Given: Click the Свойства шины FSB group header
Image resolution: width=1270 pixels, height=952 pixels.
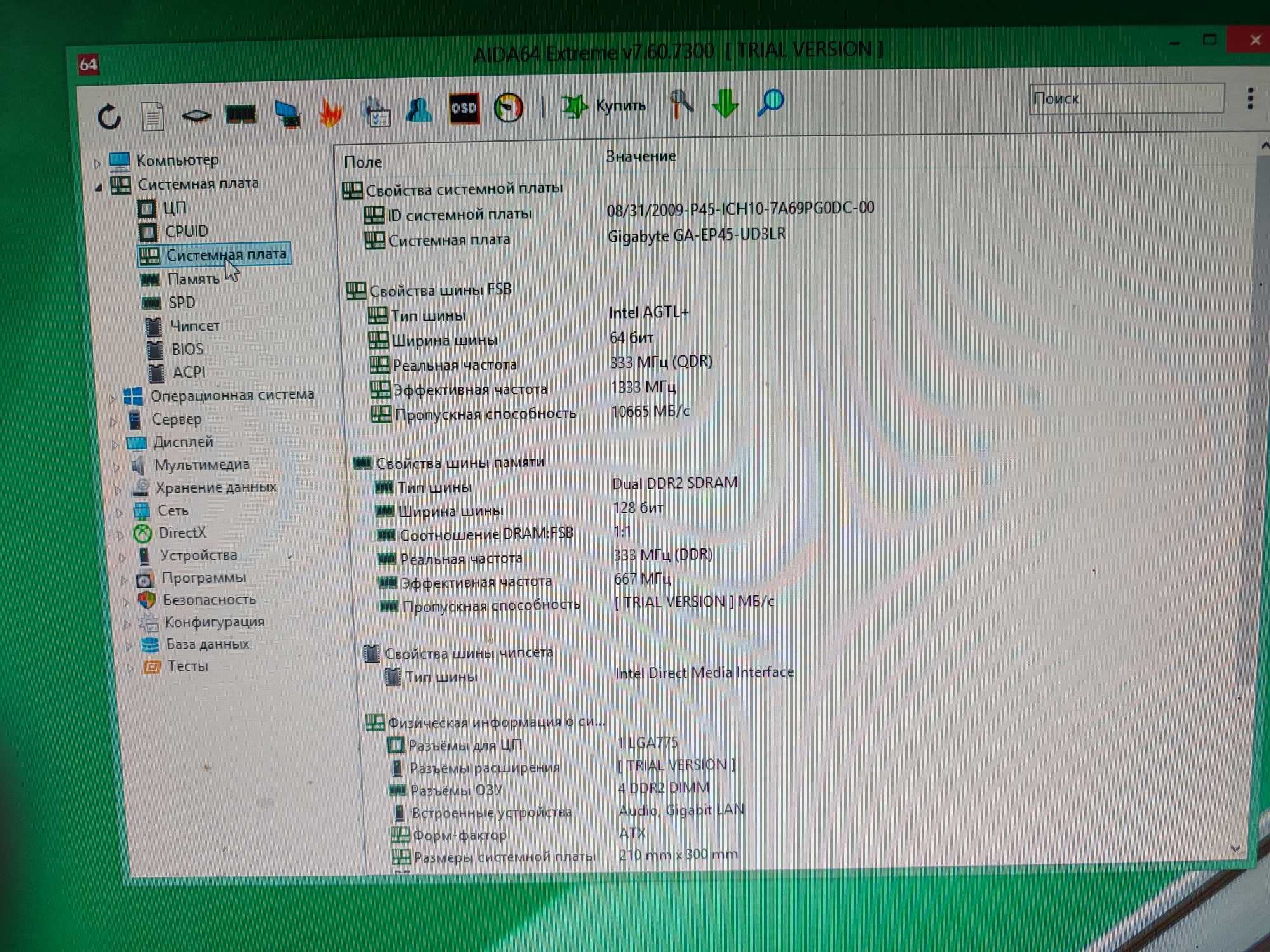Looking at the screenshot, I should point(429,290).
